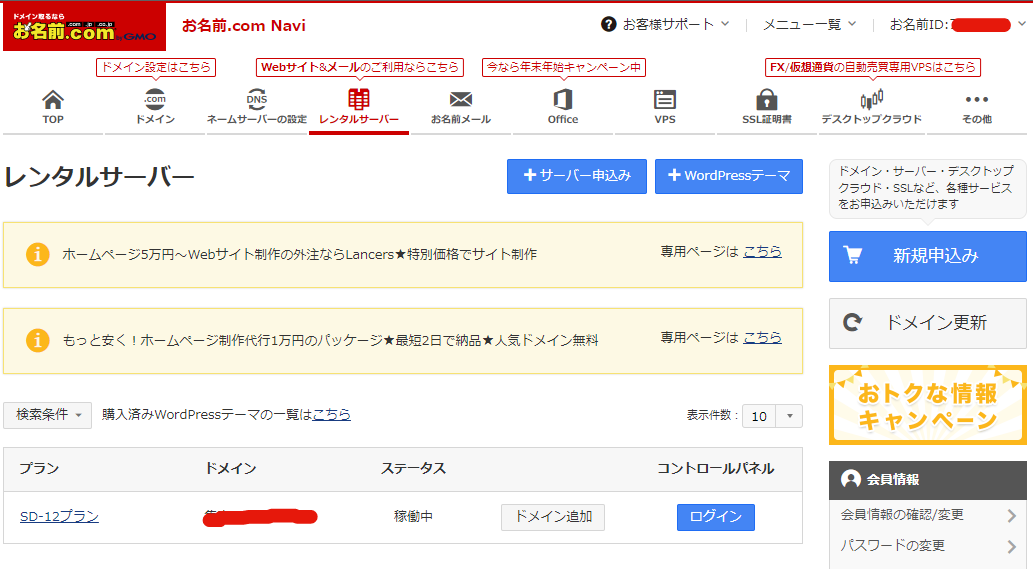Click the その他 three-dots icon
1033x569 pixels.
[976, 100]
